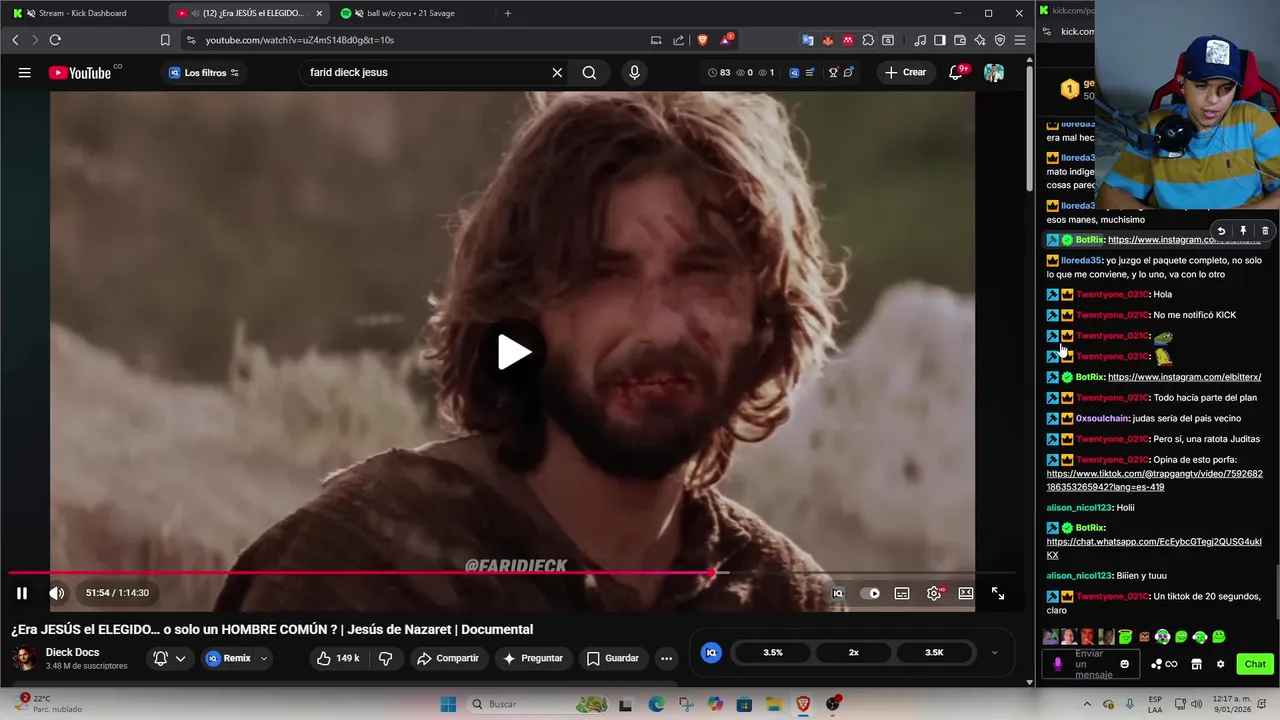Click the IQ icon in player controls
This screenshot has width=1280, height=720.
point(838,593)
